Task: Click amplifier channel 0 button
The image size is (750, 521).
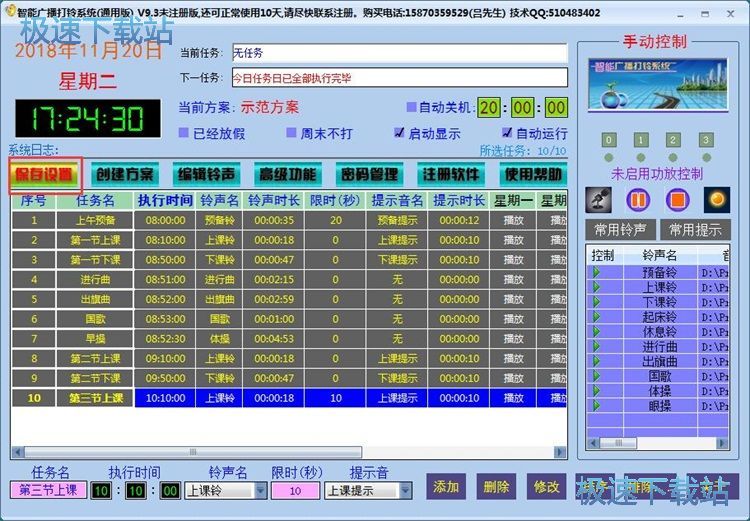Action: pos(608,140)
